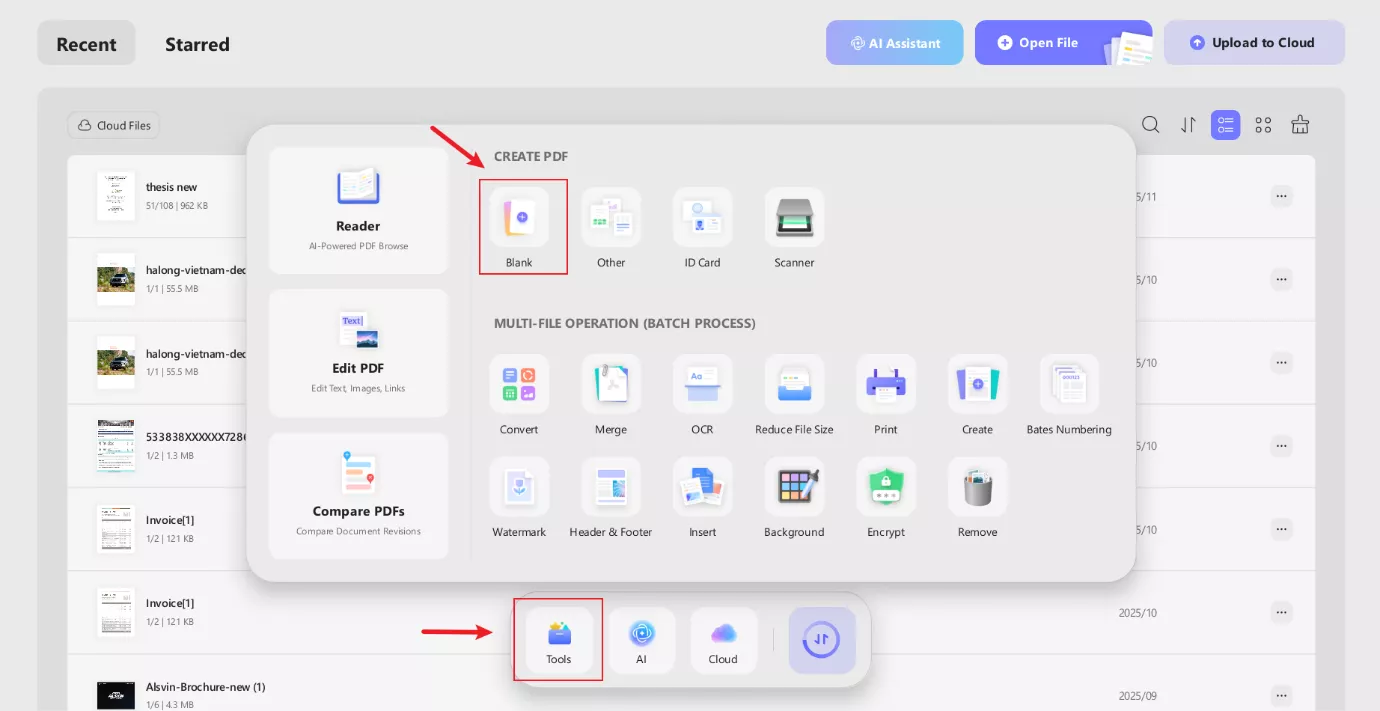Viewport: 1380px width, 711px height.
Task: Click the round sync button in dock
Action: coord(822,640)
